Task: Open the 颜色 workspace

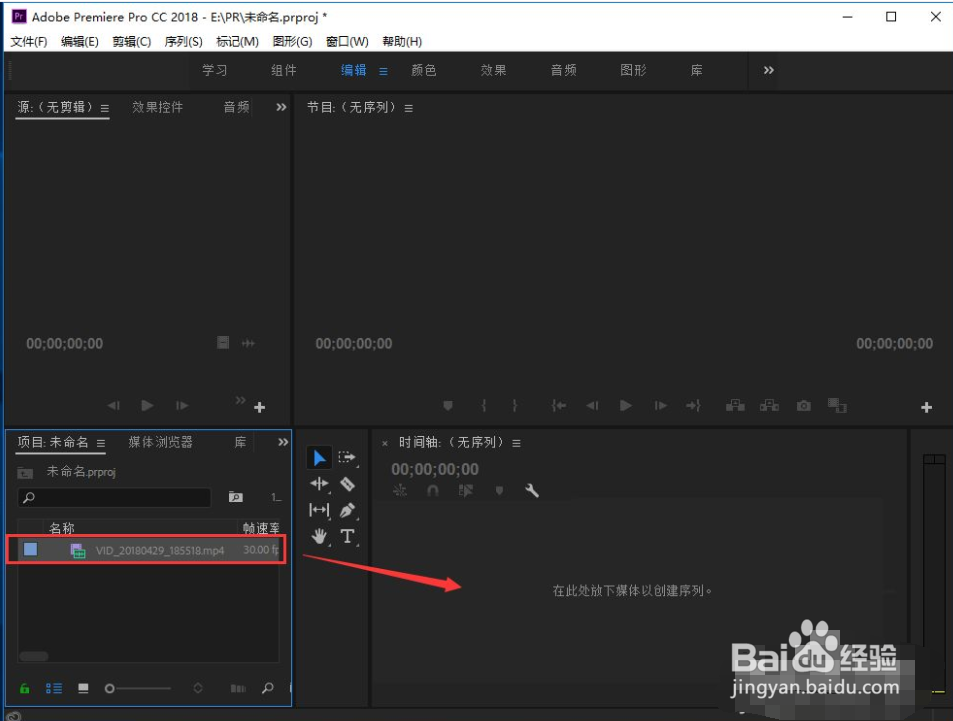Action: click(424, 70)
